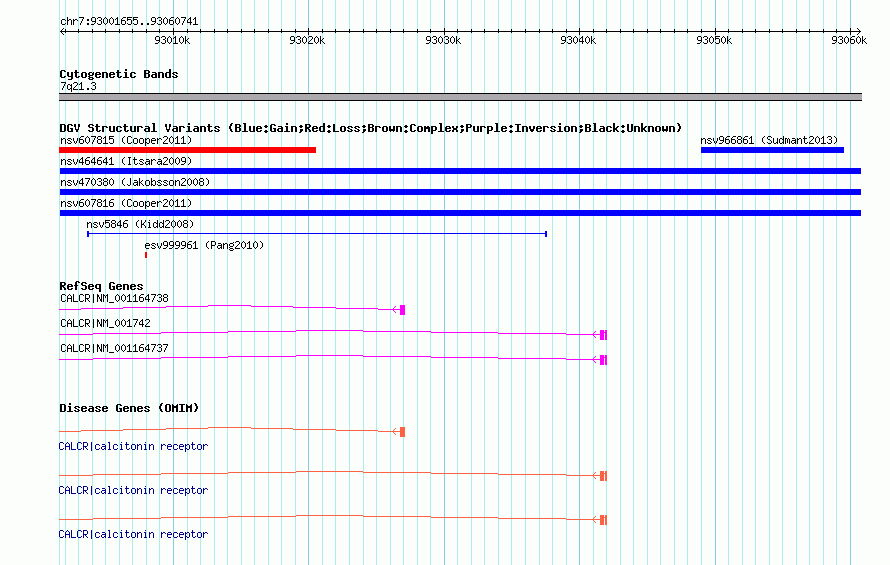890x565 pixels.
Task: Click the nsv607815 (Cooper2011) label
Action: 126,140
